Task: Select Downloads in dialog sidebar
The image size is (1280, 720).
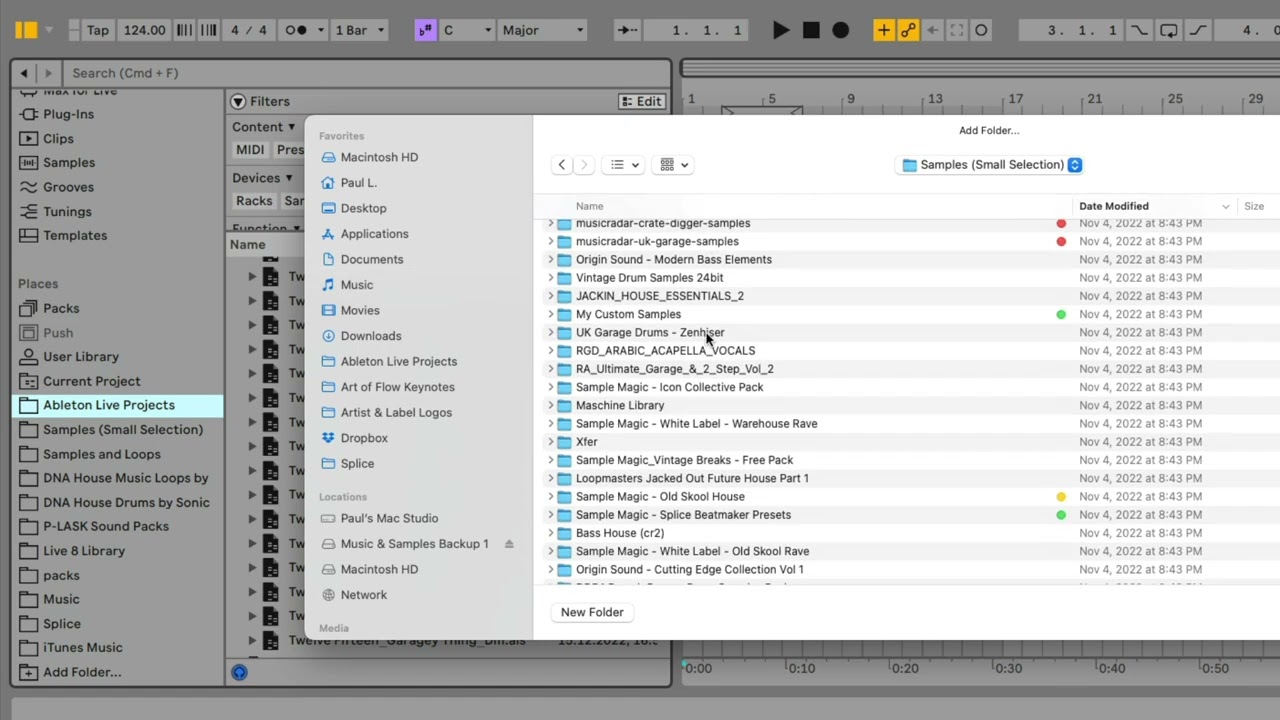Action: tap(370, 336)
